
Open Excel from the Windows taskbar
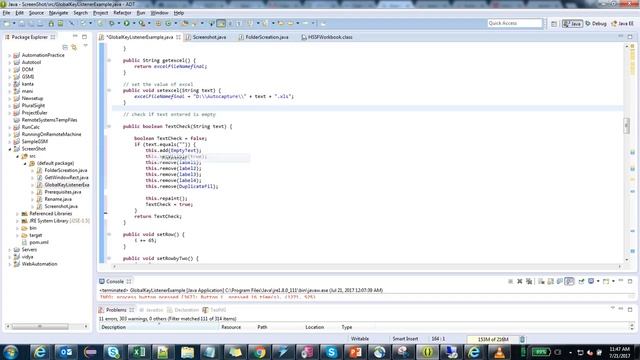tap(139, 352)
